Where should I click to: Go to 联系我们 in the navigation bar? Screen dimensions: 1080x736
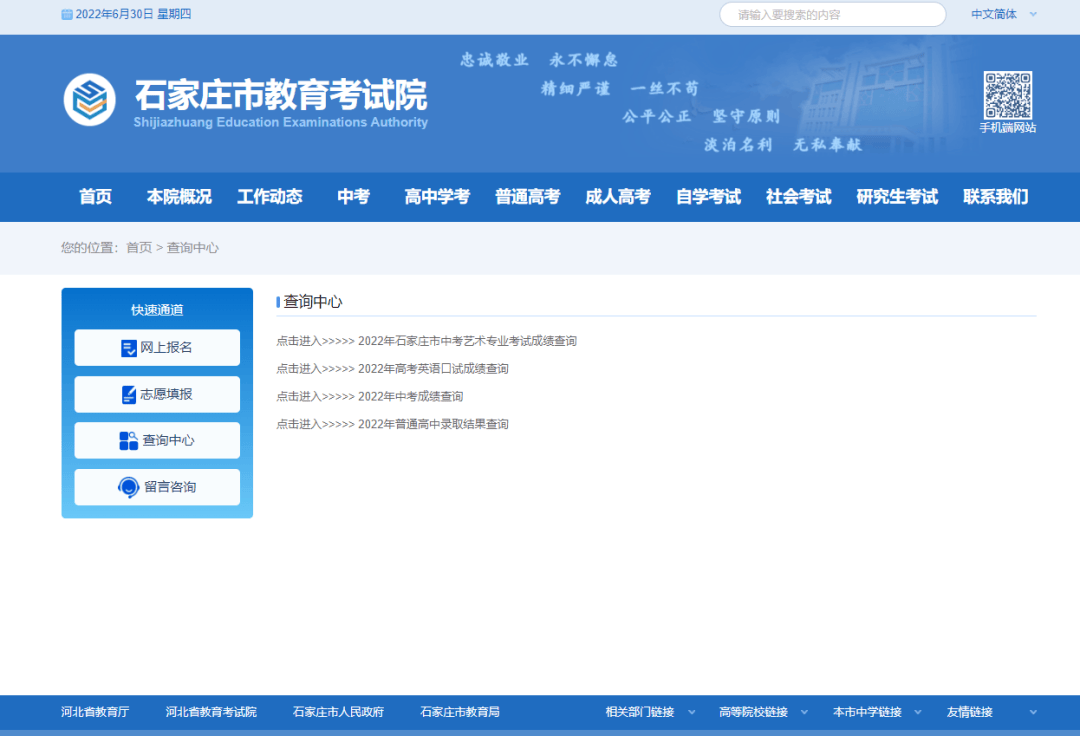tap(995, 197)
